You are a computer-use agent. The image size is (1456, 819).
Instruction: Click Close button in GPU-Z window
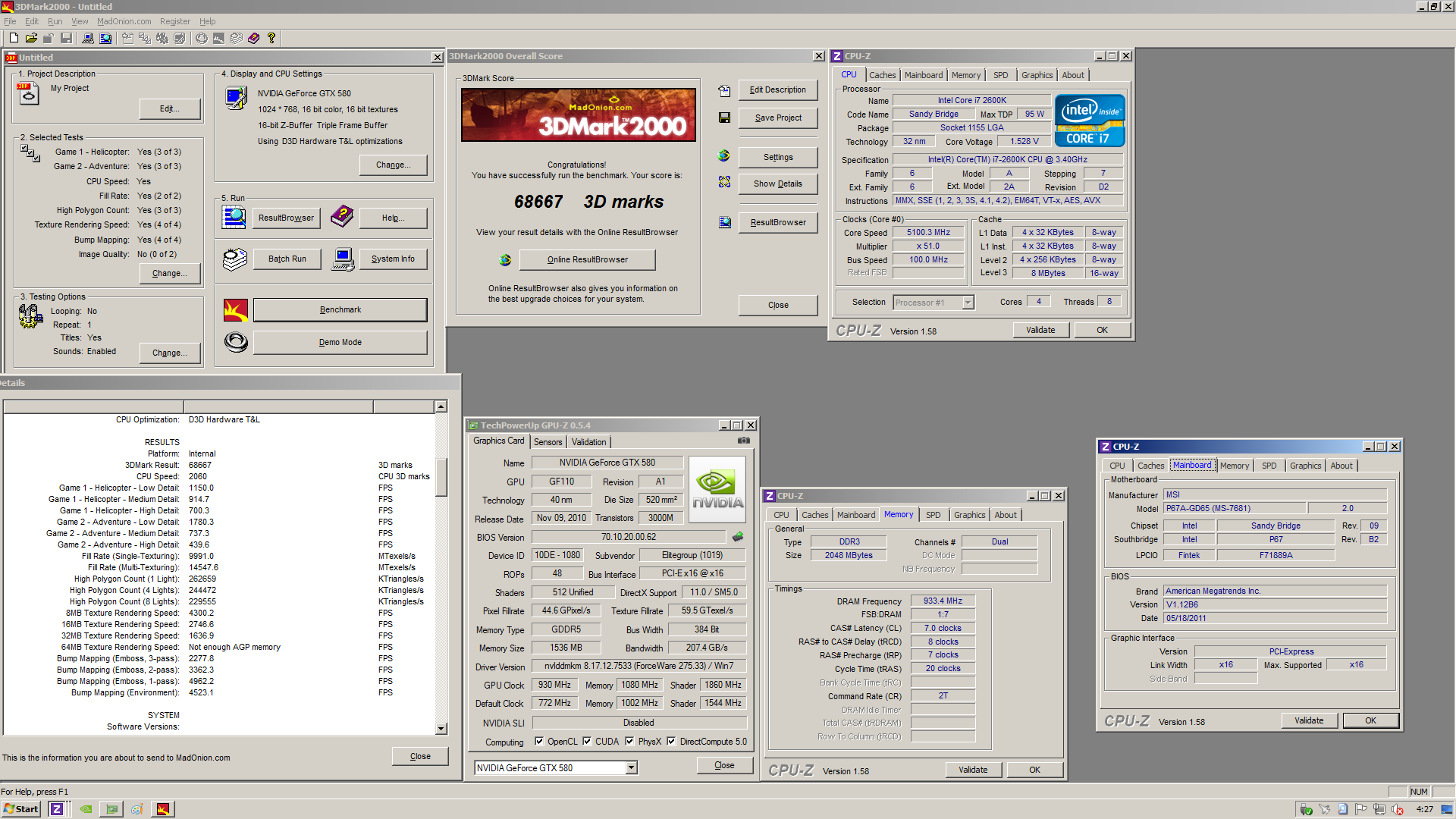[724, 765]
